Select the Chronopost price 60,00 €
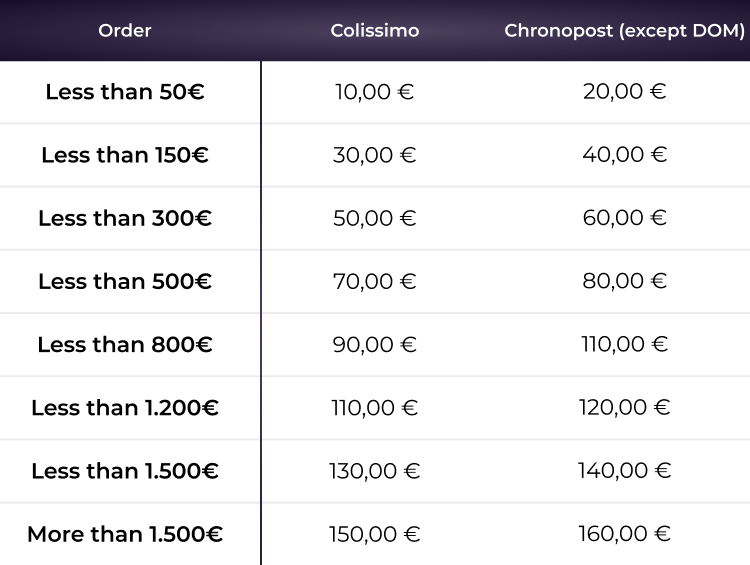This screenshot has height=565, width=750. point(625,218)
